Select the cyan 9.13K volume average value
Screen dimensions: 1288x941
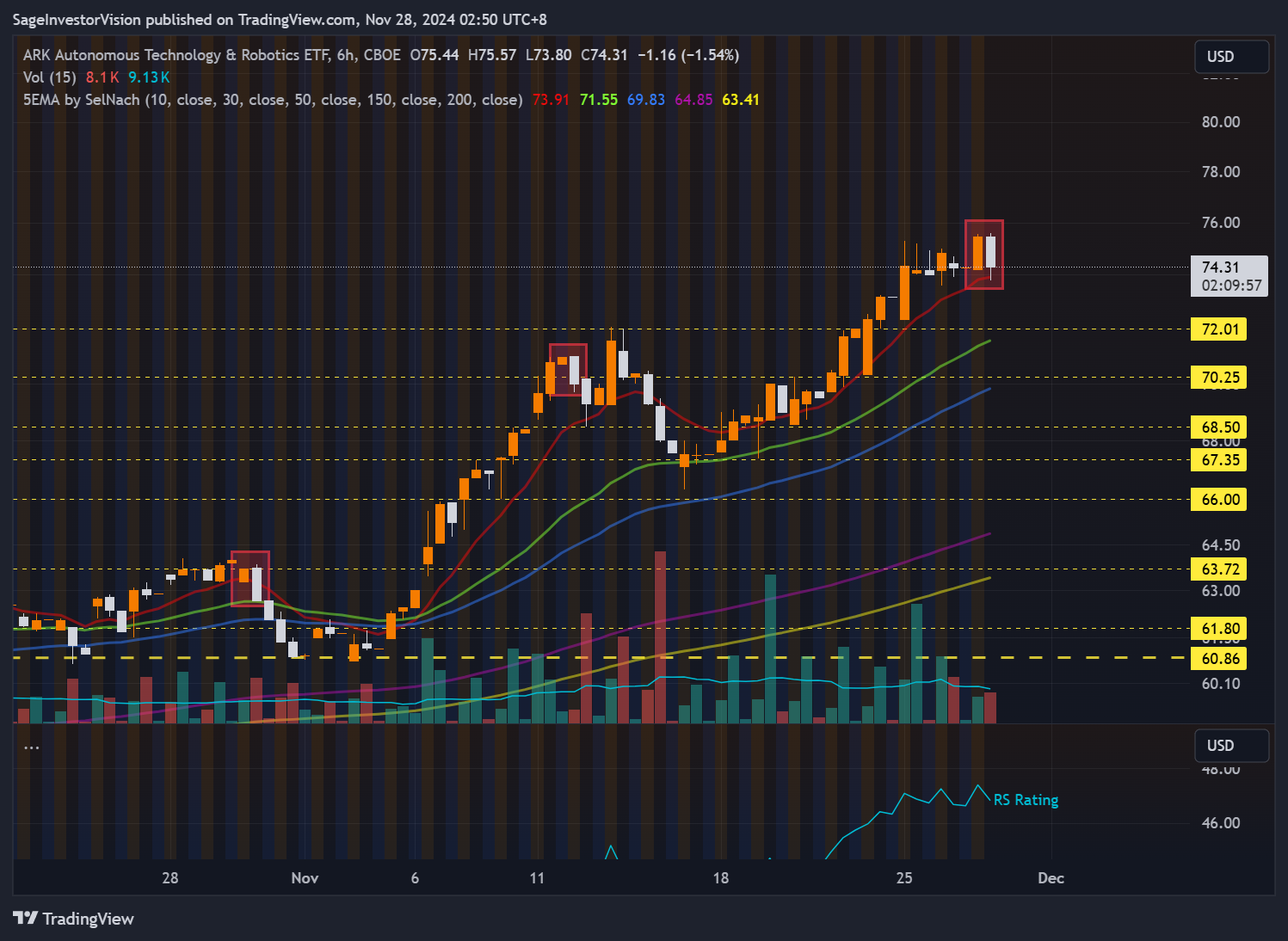pyautogui.click(x=149, y=77)
